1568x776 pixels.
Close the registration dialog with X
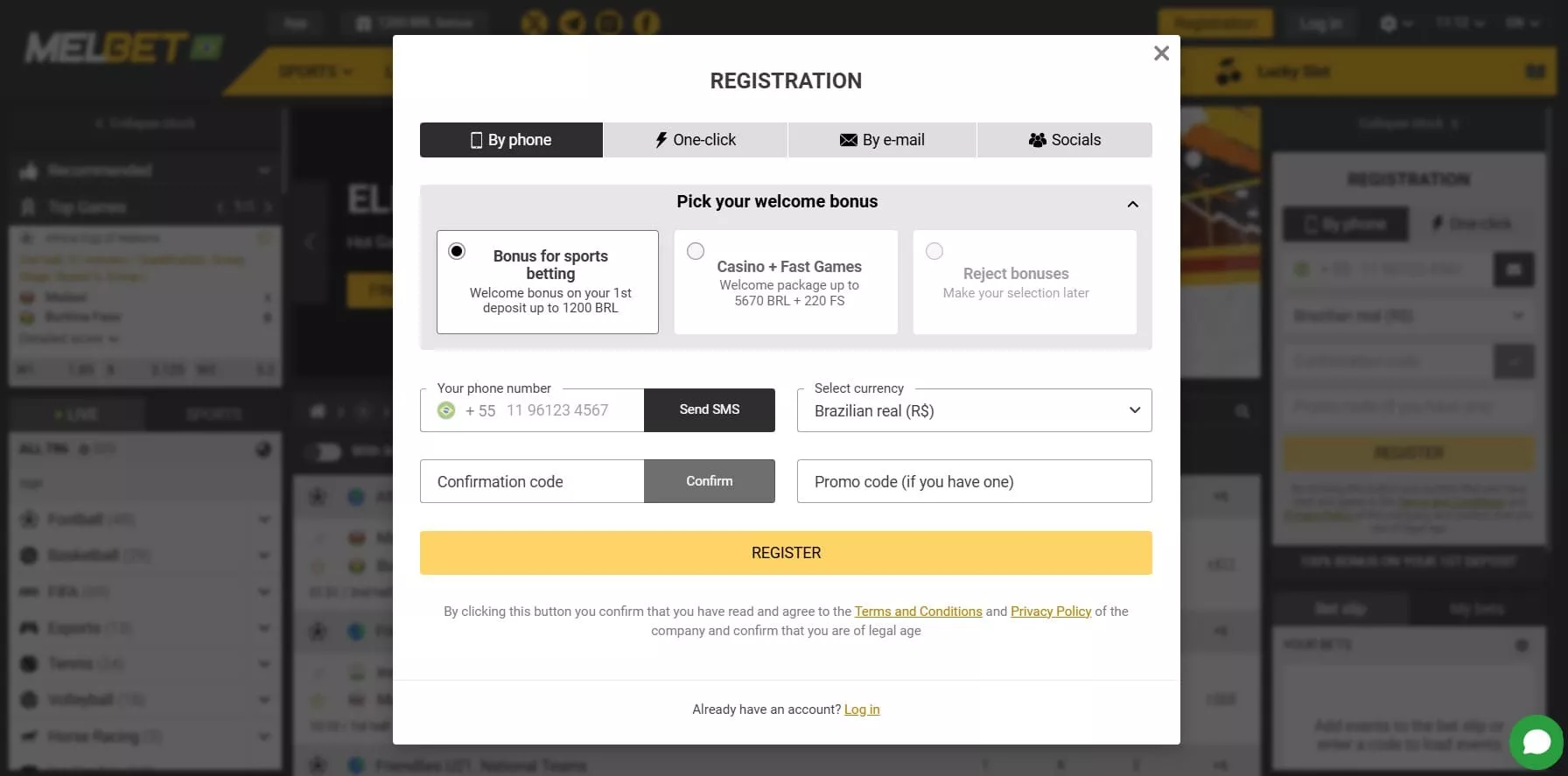pos(1161,53)
